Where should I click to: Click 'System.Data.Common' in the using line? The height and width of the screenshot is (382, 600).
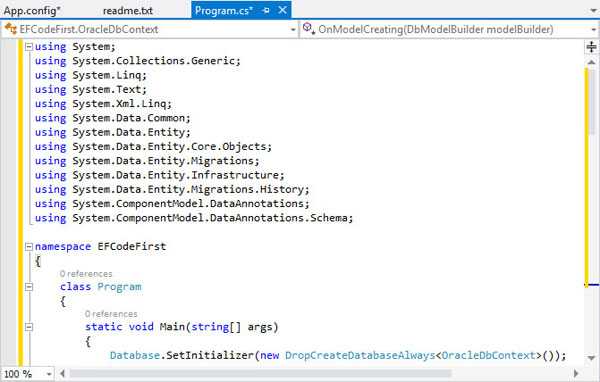pos(129,118)
